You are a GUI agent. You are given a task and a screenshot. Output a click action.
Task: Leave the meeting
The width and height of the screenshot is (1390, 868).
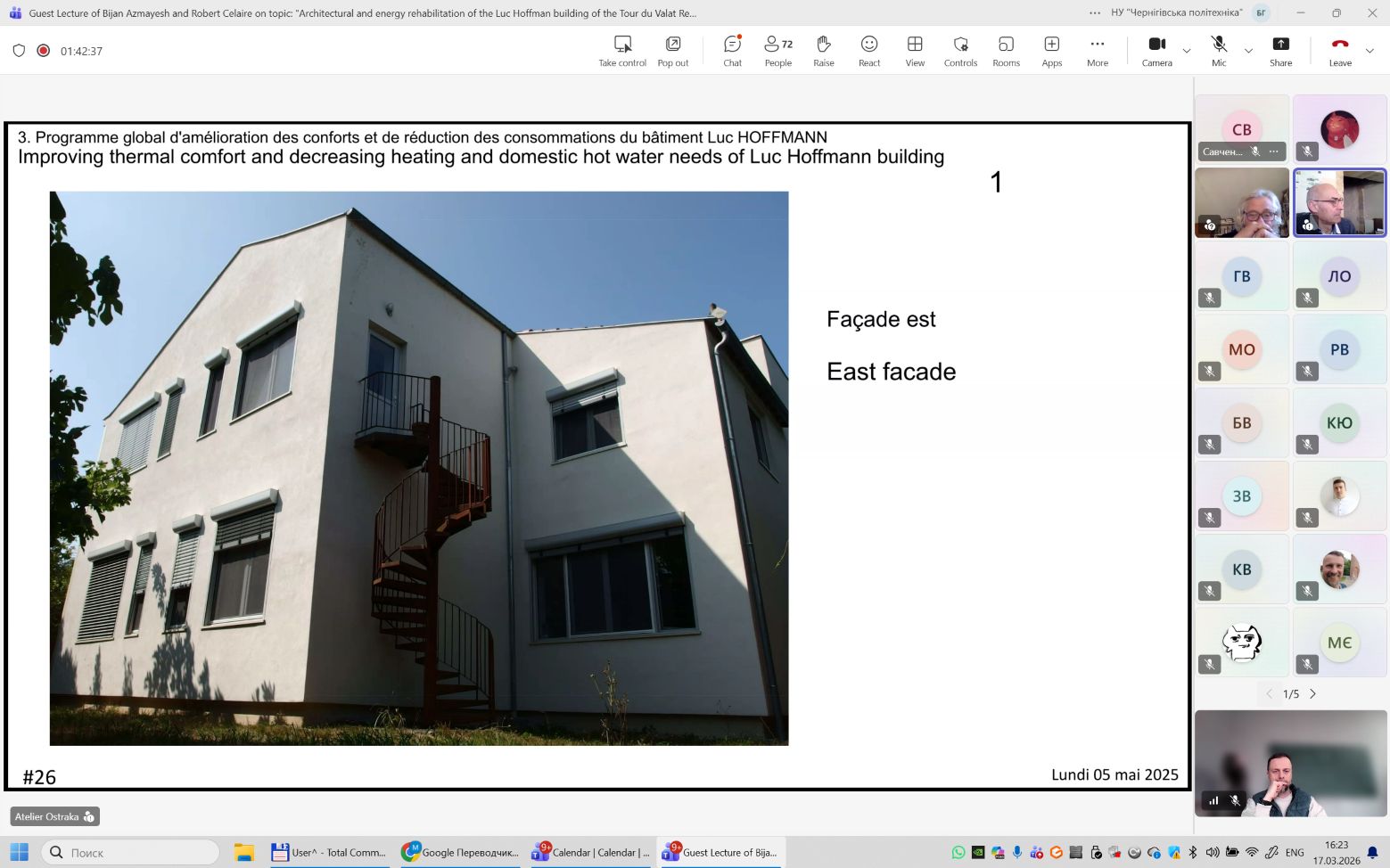tap(1339, 51)
